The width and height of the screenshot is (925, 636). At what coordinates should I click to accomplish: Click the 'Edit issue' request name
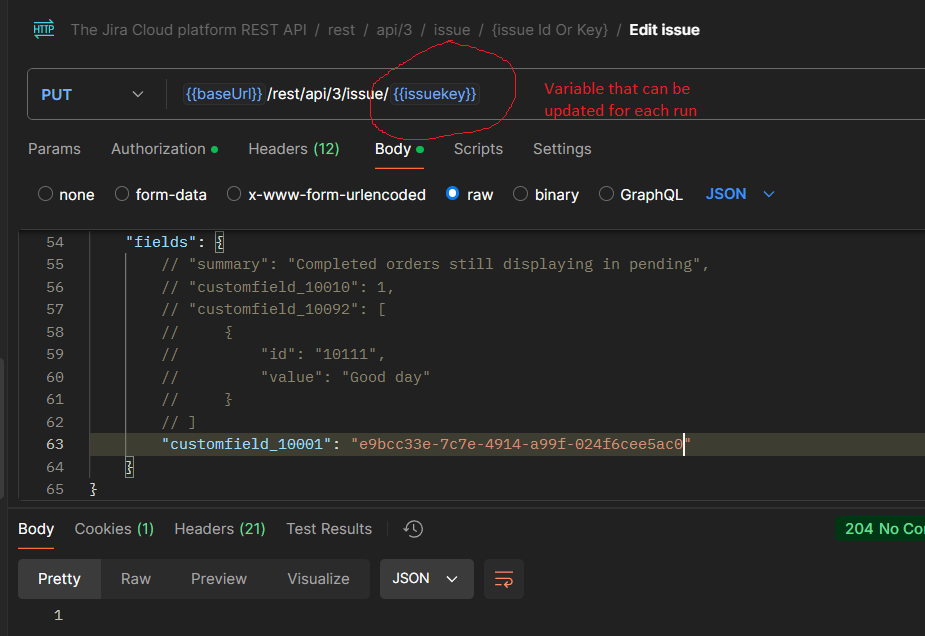(664, 29)
